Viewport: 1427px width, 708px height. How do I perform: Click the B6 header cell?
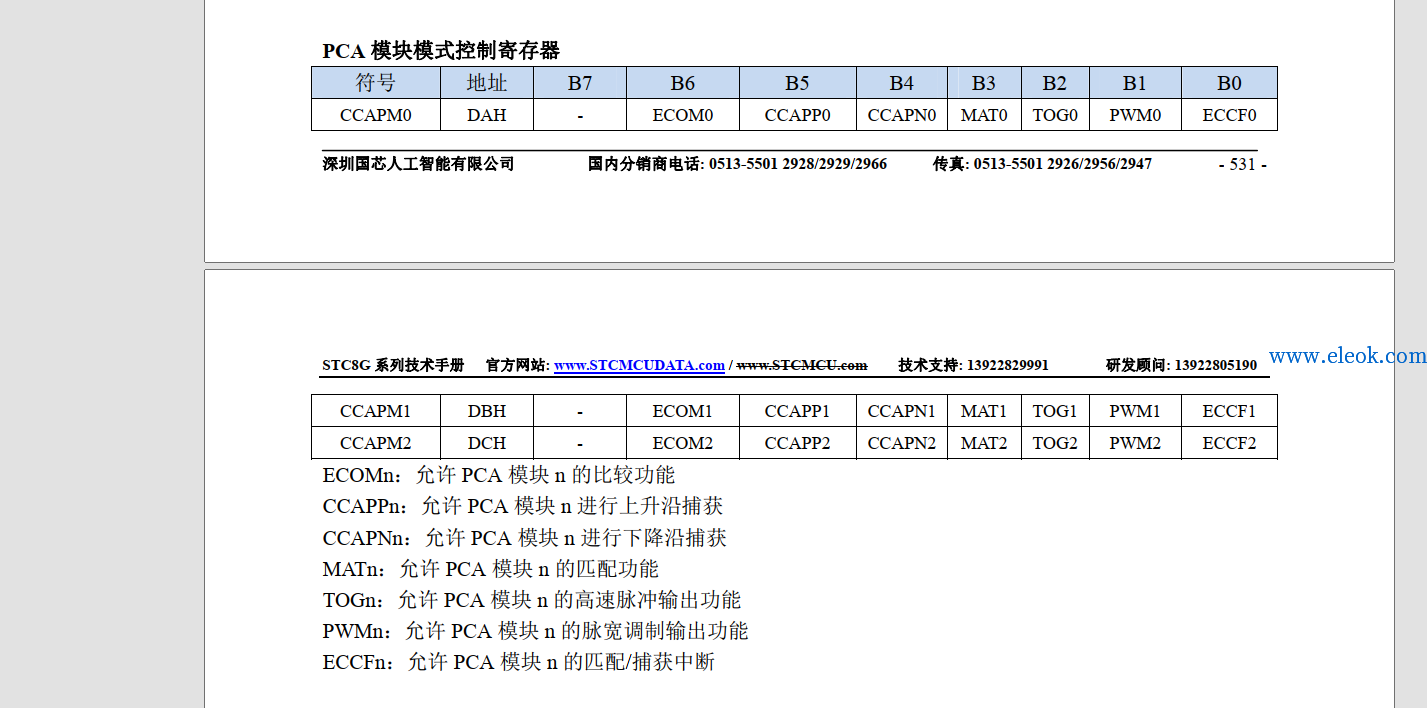click(683, 83)
